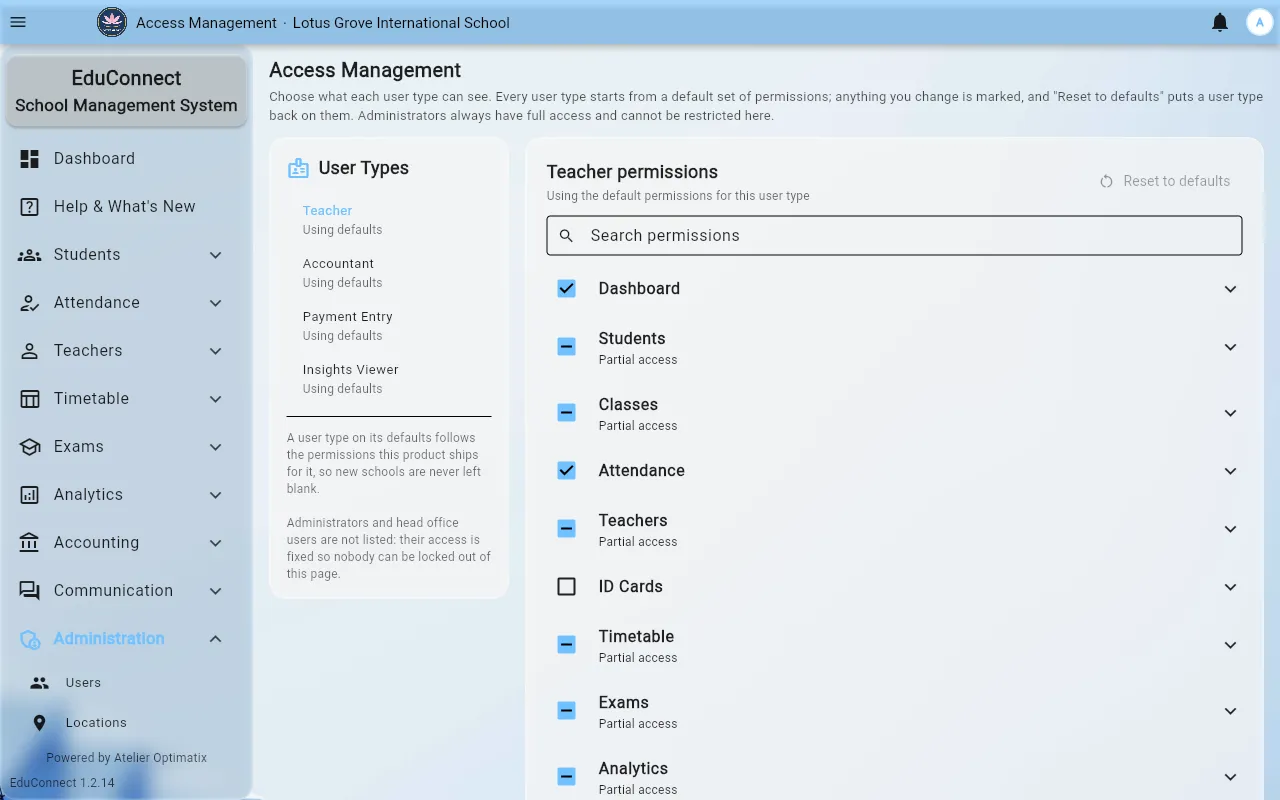Click the Administration shield icon
The width and height of the screenshot is (1280, 800).
(x=30, y=639)
